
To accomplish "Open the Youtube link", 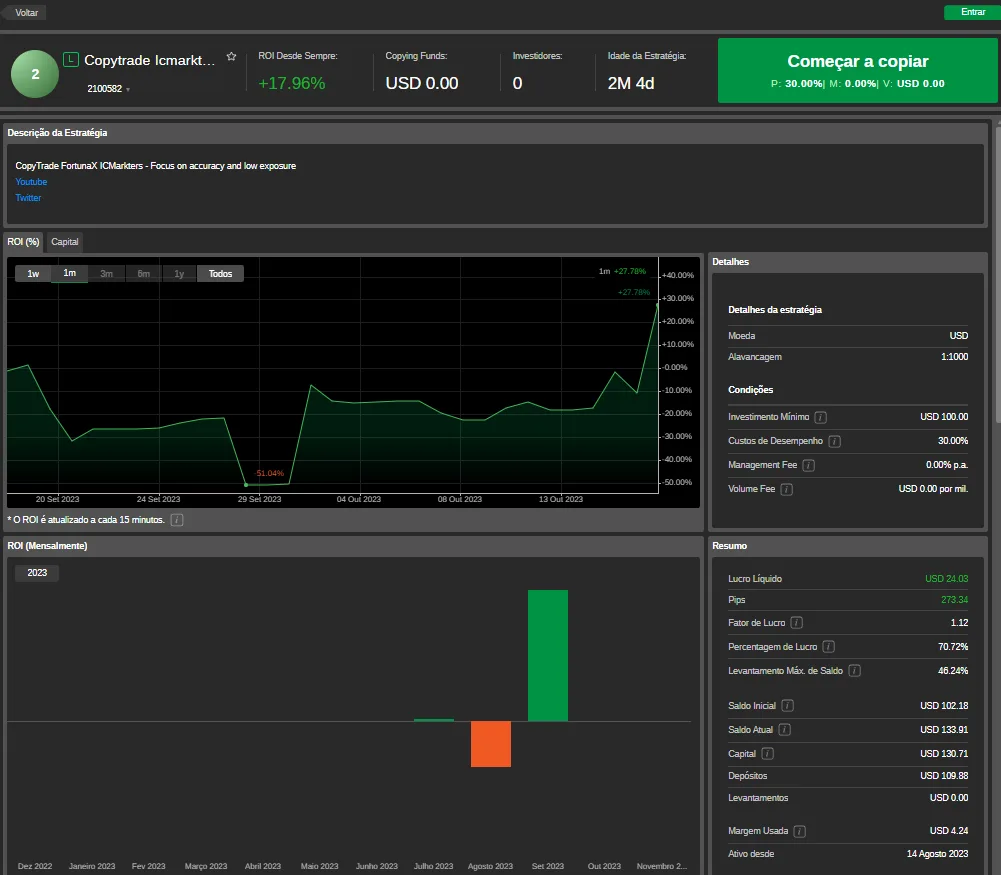I will click(31, 182).
